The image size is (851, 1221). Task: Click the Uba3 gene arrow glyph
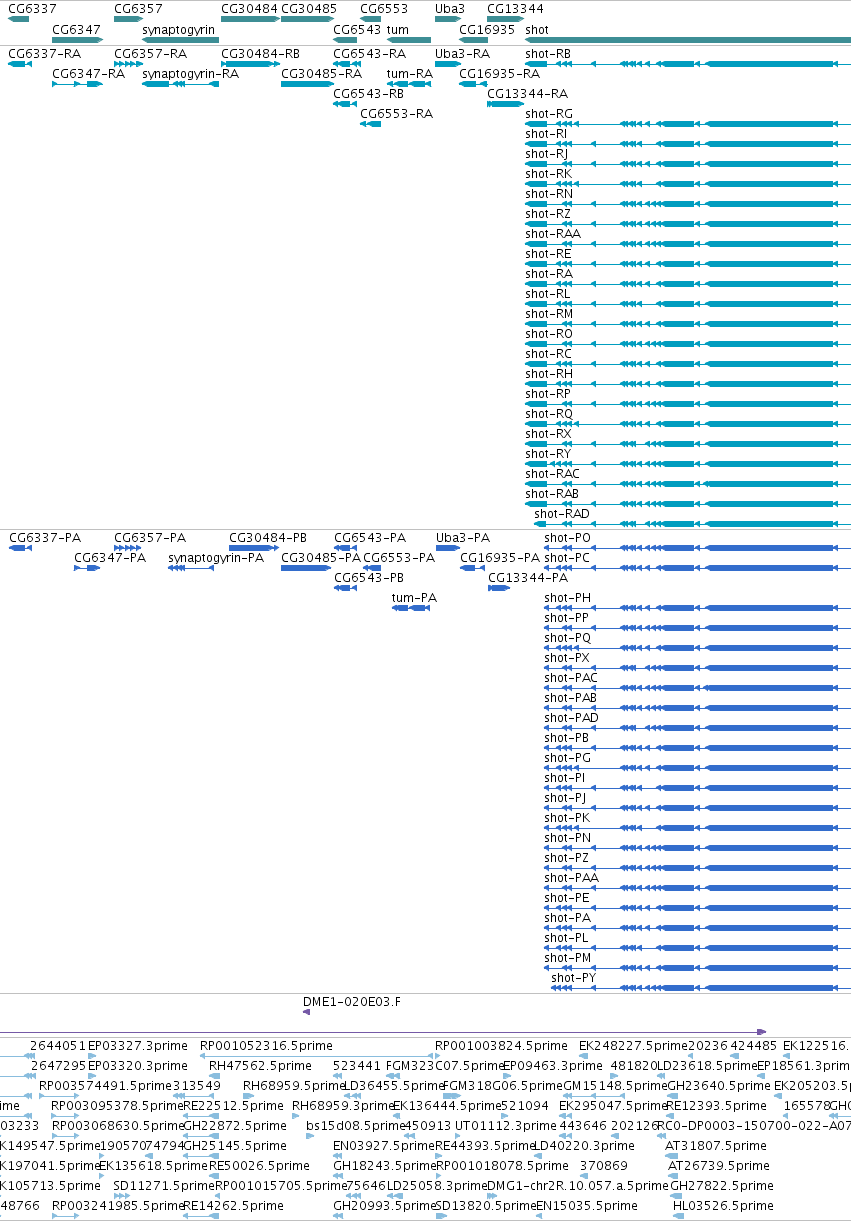click(447, 19)
